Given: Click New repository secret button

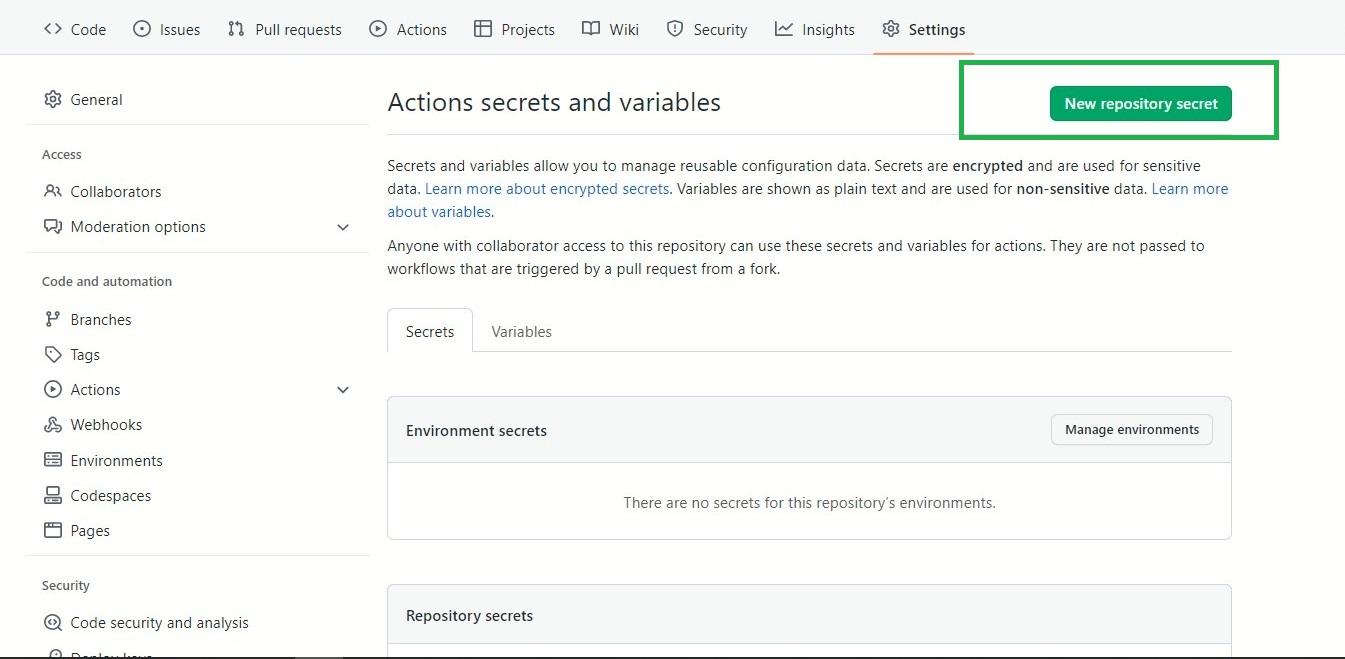Looking at the screenshot, I should click(x=1140, y=104).
